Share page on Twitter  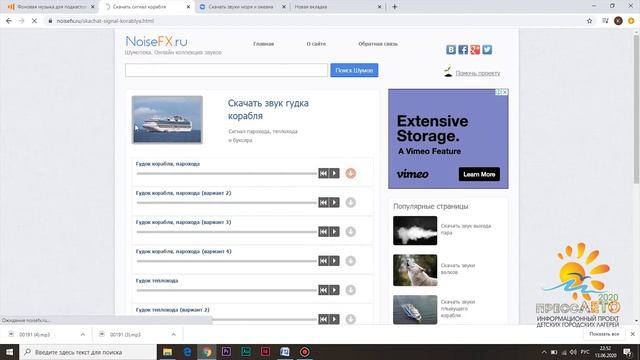click(487, 50)
